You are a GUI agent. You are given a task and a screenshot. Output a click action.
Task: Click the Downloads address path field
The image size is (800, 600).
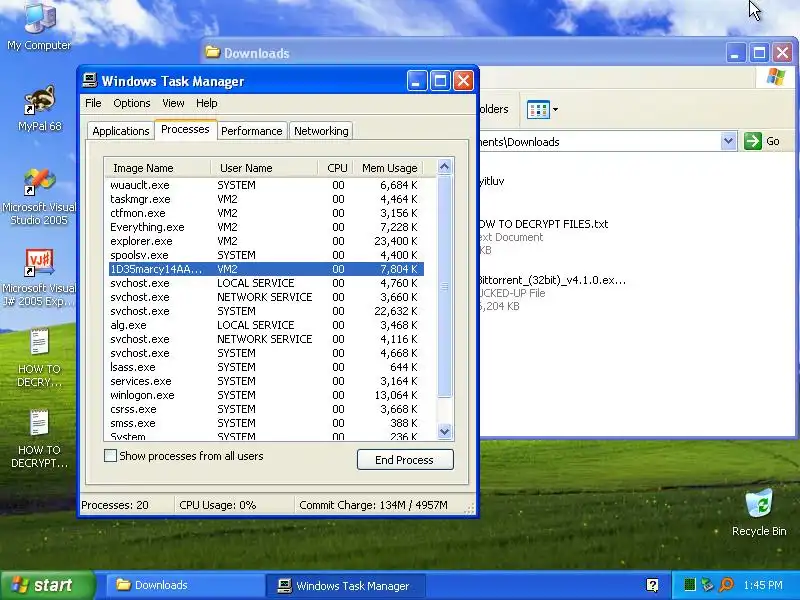tap(599, 141)
